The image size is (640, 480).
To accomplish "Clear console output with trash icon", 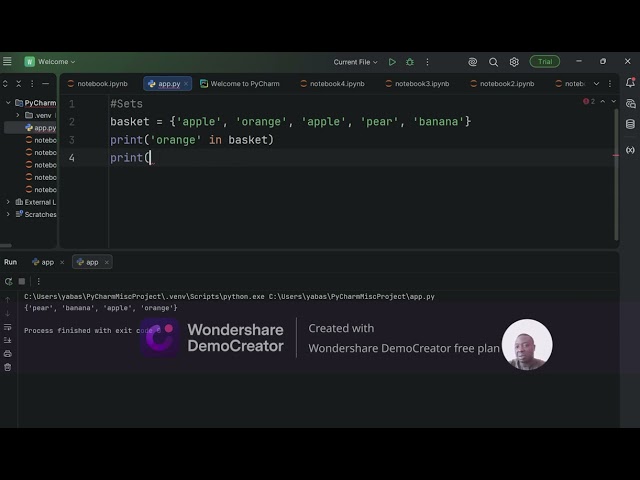I will [x=7, y=367].
